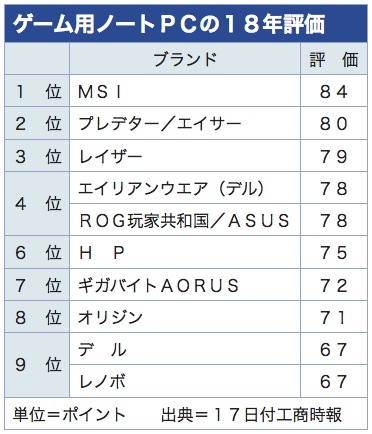Image resolution: width=372 pixels, height=434 pixels.
Task: Click the 4位 merged rank cell
Action: (x=37, y=204)
